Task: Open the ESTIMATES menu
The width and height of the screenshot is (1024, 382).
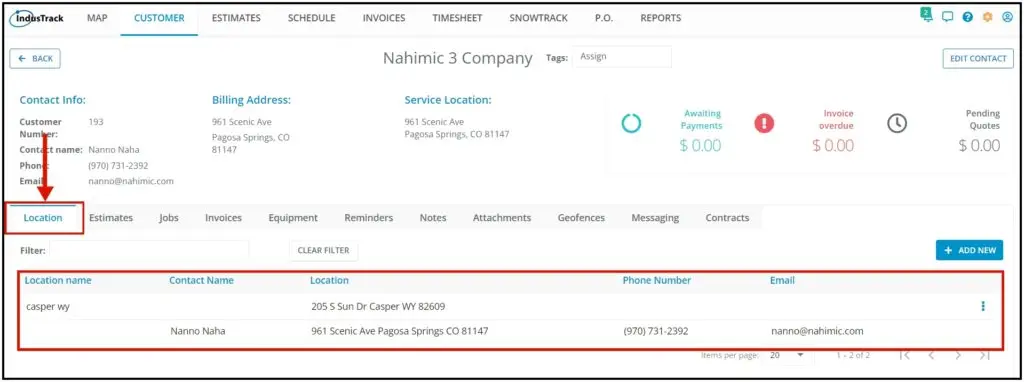Action: point(236,18)
